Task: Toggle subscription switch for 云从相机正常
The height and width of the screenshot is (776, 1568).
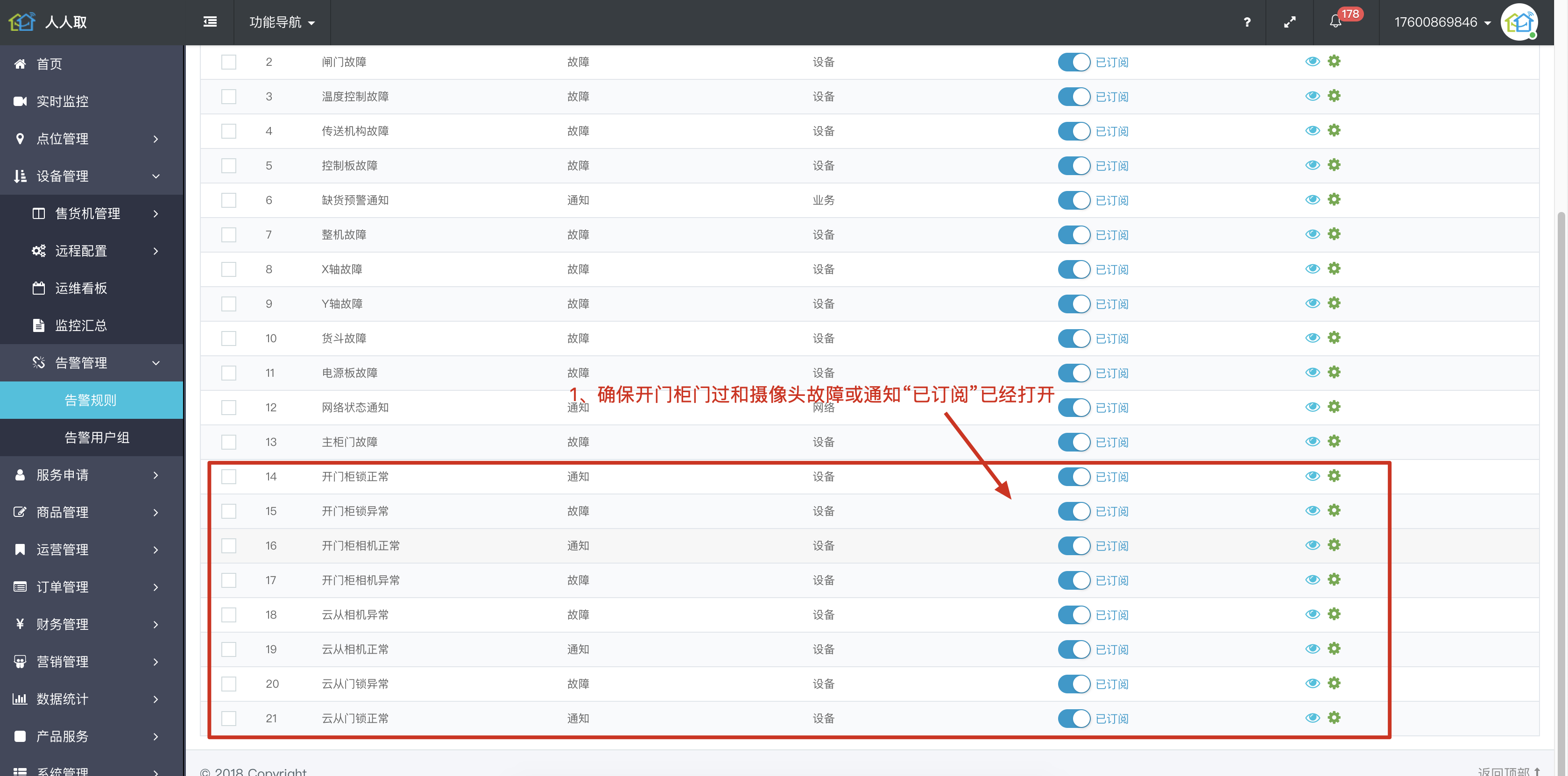Action: tap(1074, 649)
